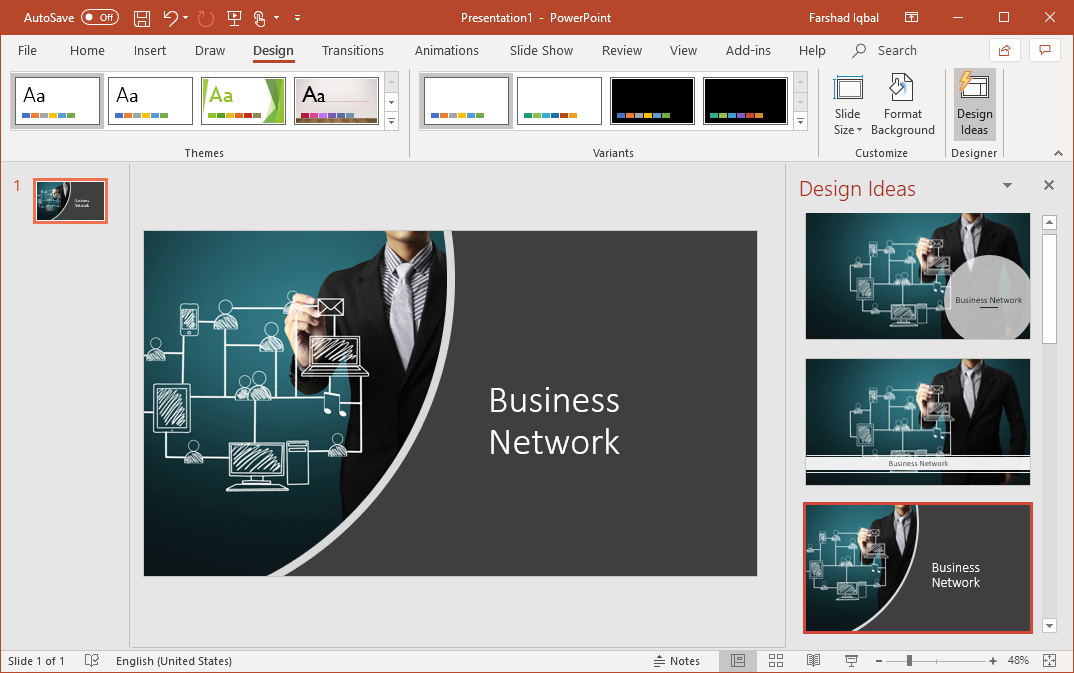Image resolution: width=1074 pixels, height=673 pixels.
Task: Click Reading View in the status bar
Action: pos(813,660)
